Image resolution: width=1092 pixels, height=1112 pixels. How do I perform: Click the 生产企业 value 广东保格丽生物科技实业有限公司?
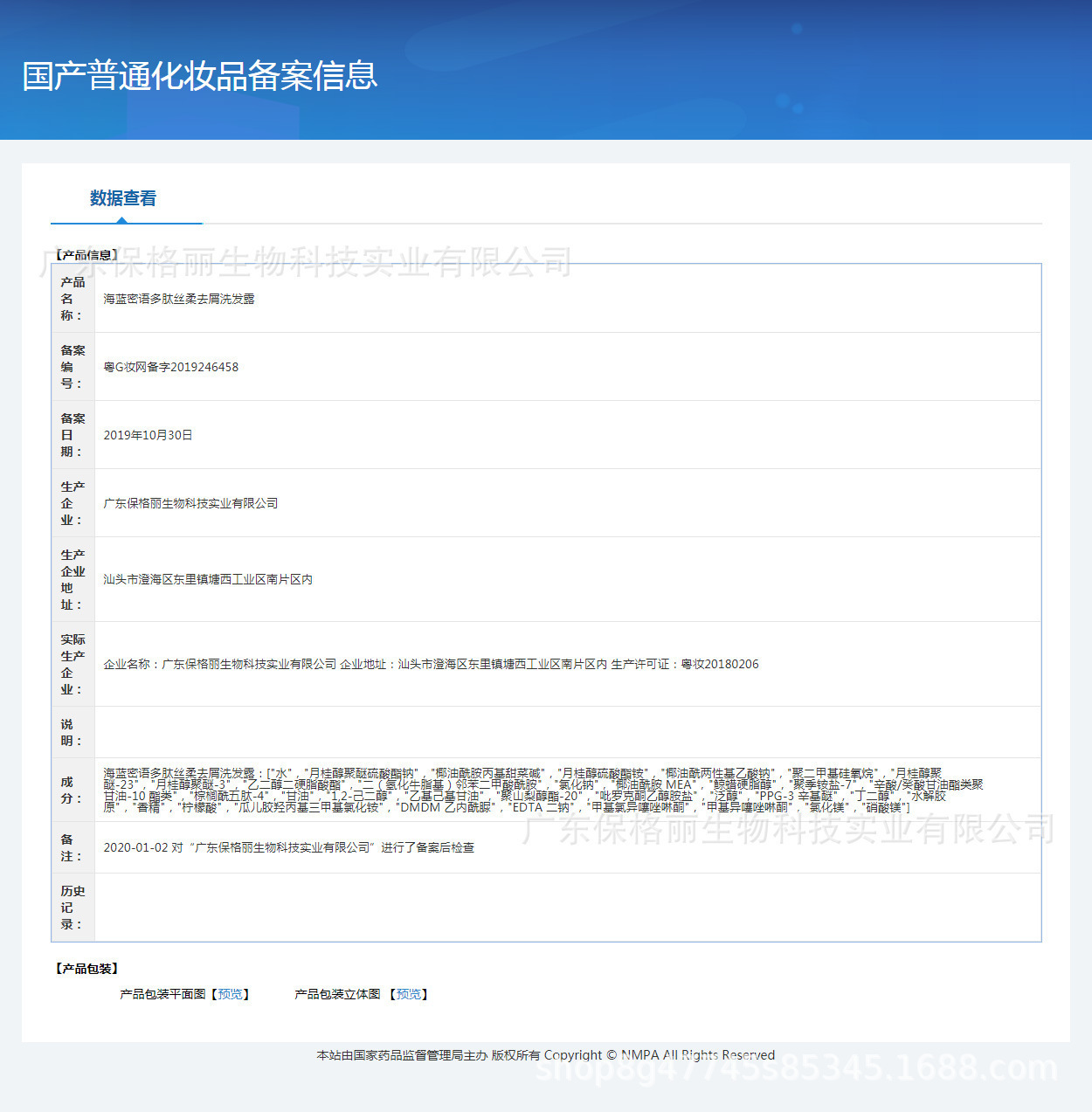point(190,503)
